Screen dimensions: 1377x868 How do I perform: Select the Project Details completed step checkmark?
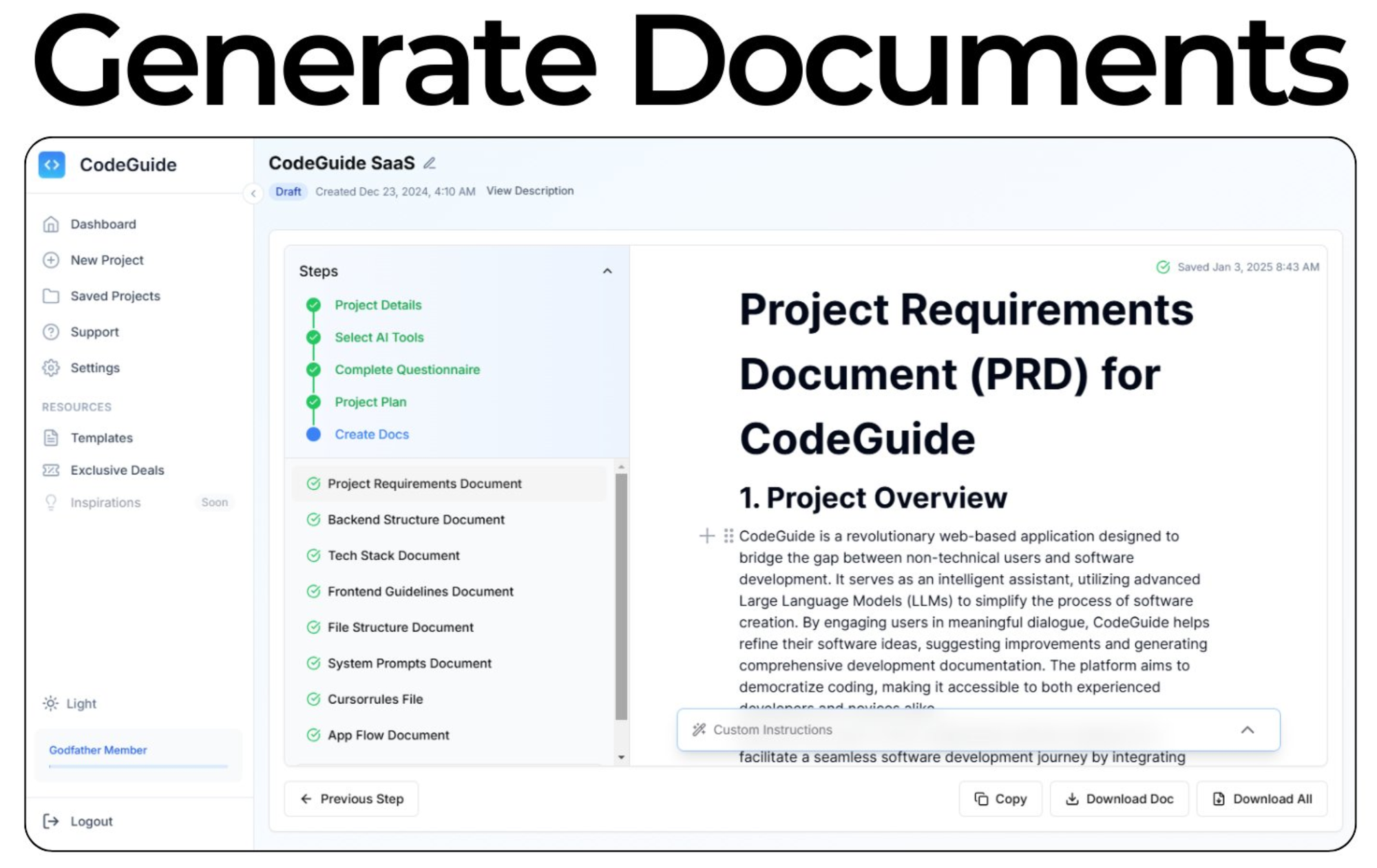(313, 305)
